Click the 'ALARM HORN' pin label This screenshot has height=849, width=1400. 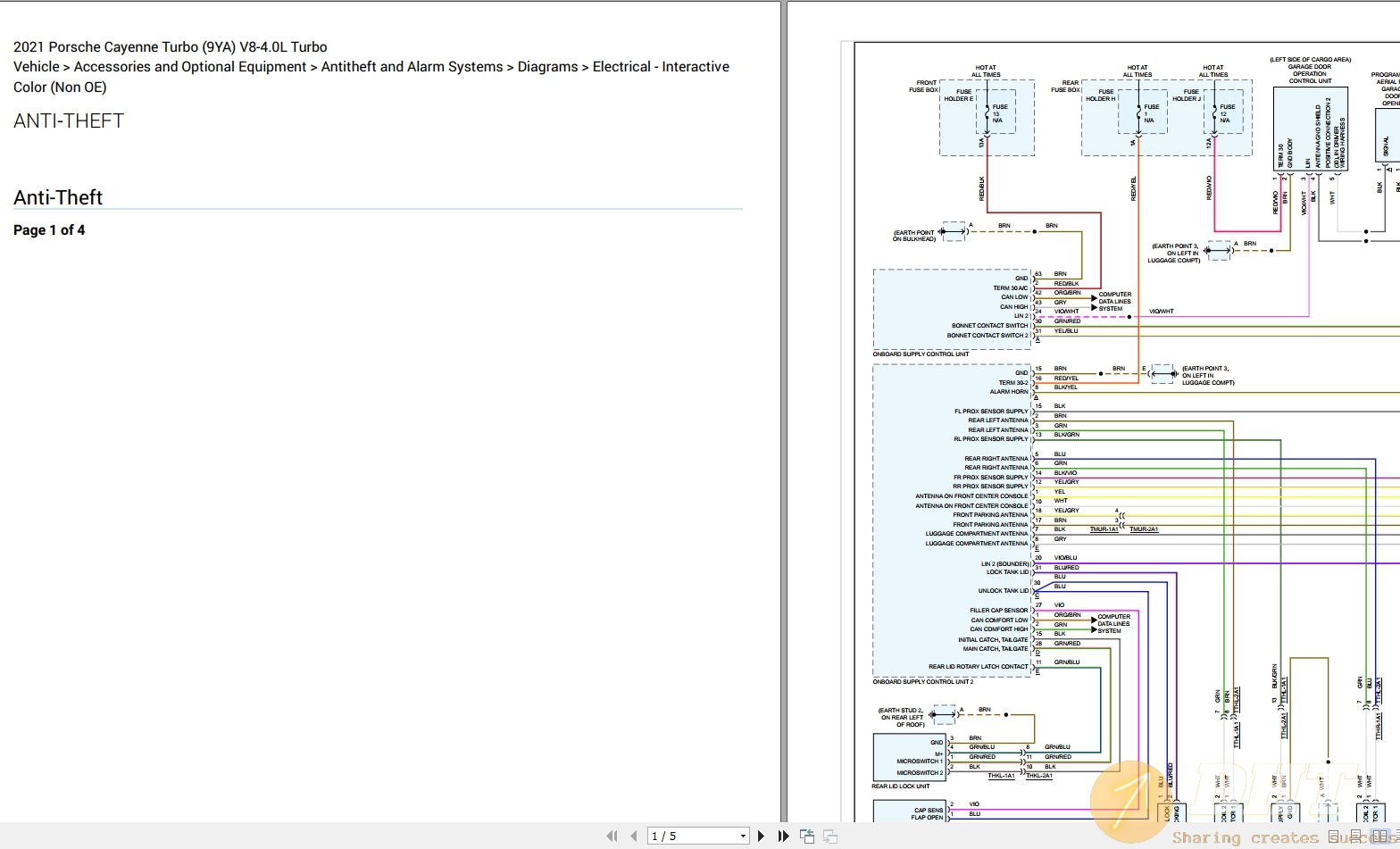coord(1009,392)
